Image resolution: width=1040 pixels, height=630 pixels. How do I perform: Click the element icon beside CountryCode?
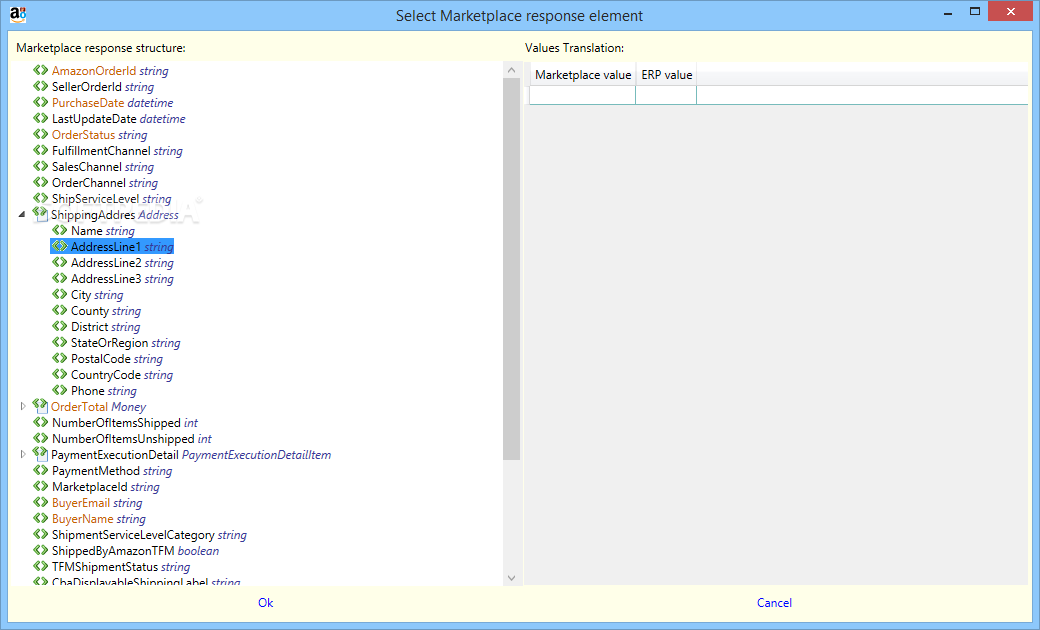point(60,374)
